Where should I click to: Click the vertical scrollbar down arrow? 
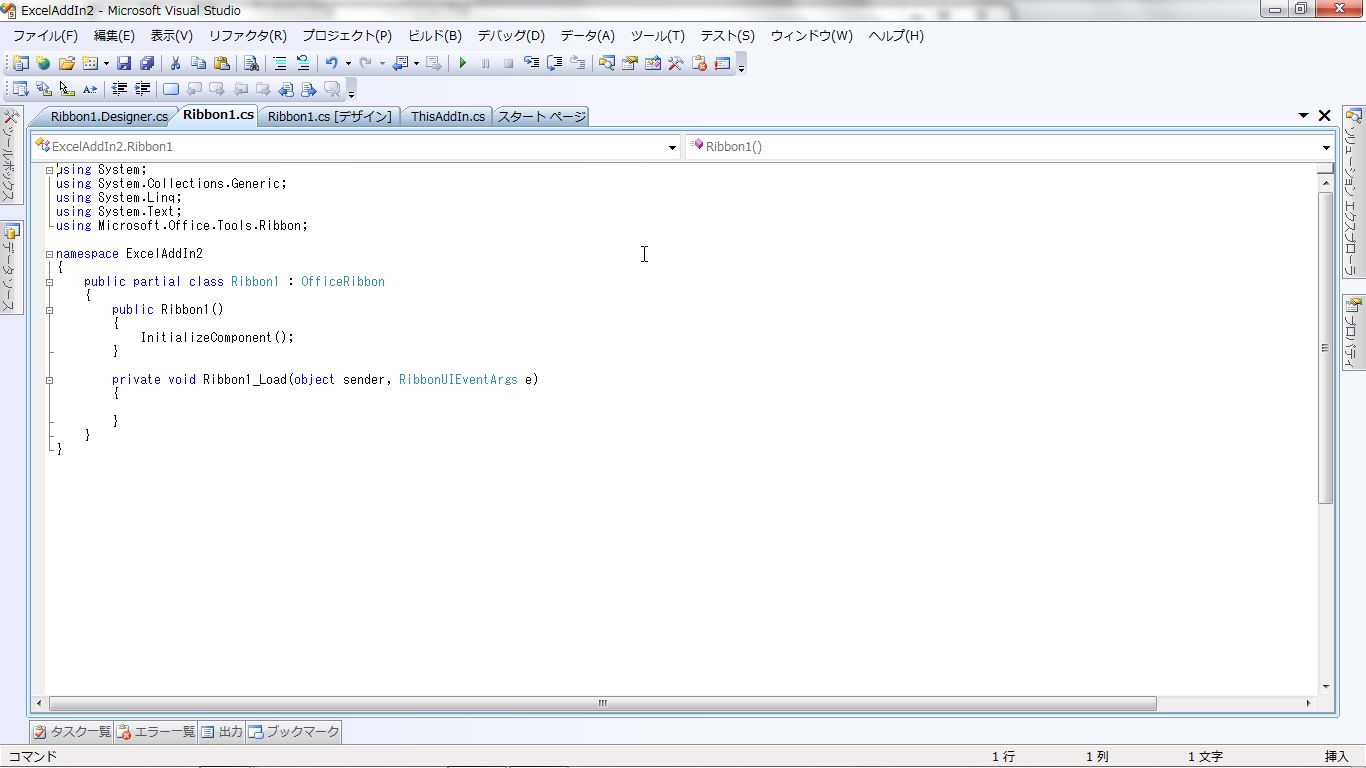(x=1326, y=686)
